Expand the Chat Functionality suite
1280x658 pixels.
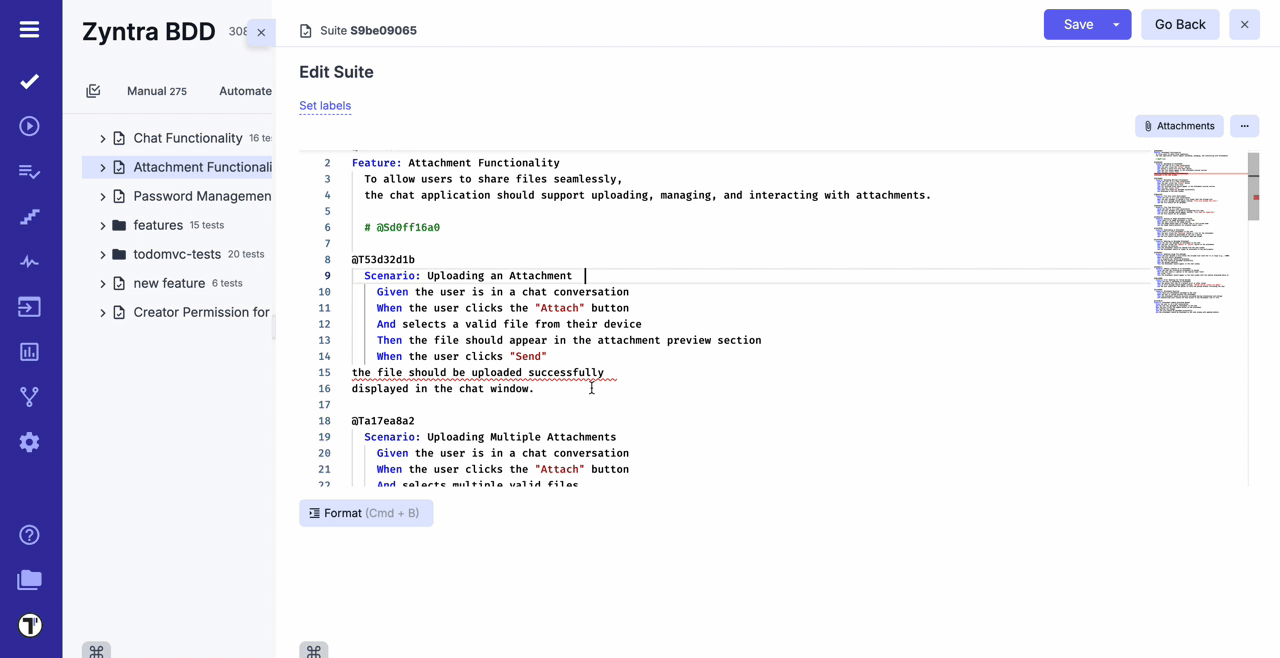point(102,139)
